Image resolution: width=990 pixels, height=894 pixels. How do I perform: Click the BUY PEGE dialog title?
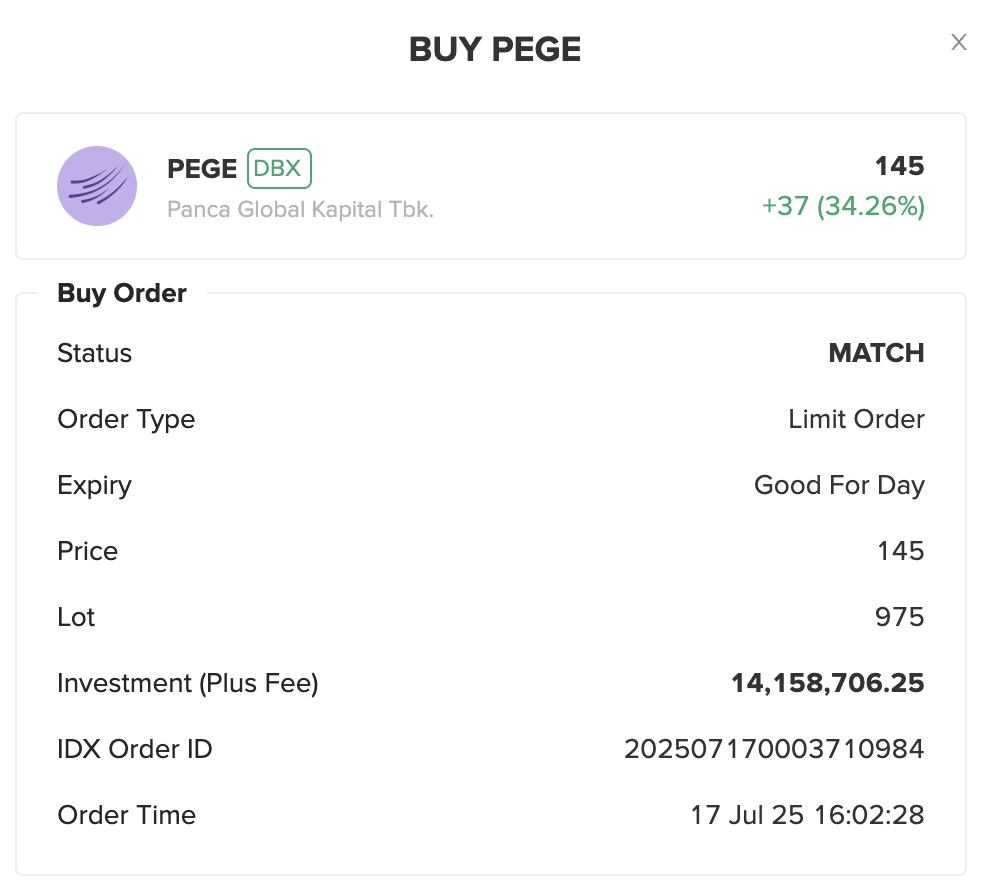495,49
